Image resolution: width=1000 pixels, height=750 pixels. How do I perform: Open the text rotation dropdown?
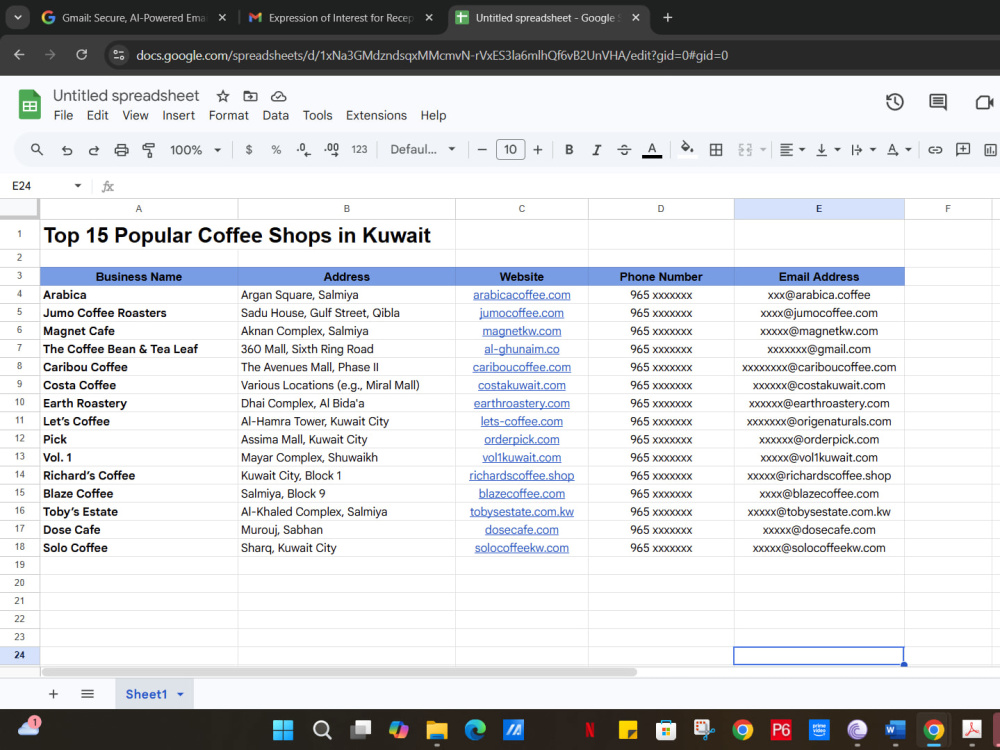point(899,149)
